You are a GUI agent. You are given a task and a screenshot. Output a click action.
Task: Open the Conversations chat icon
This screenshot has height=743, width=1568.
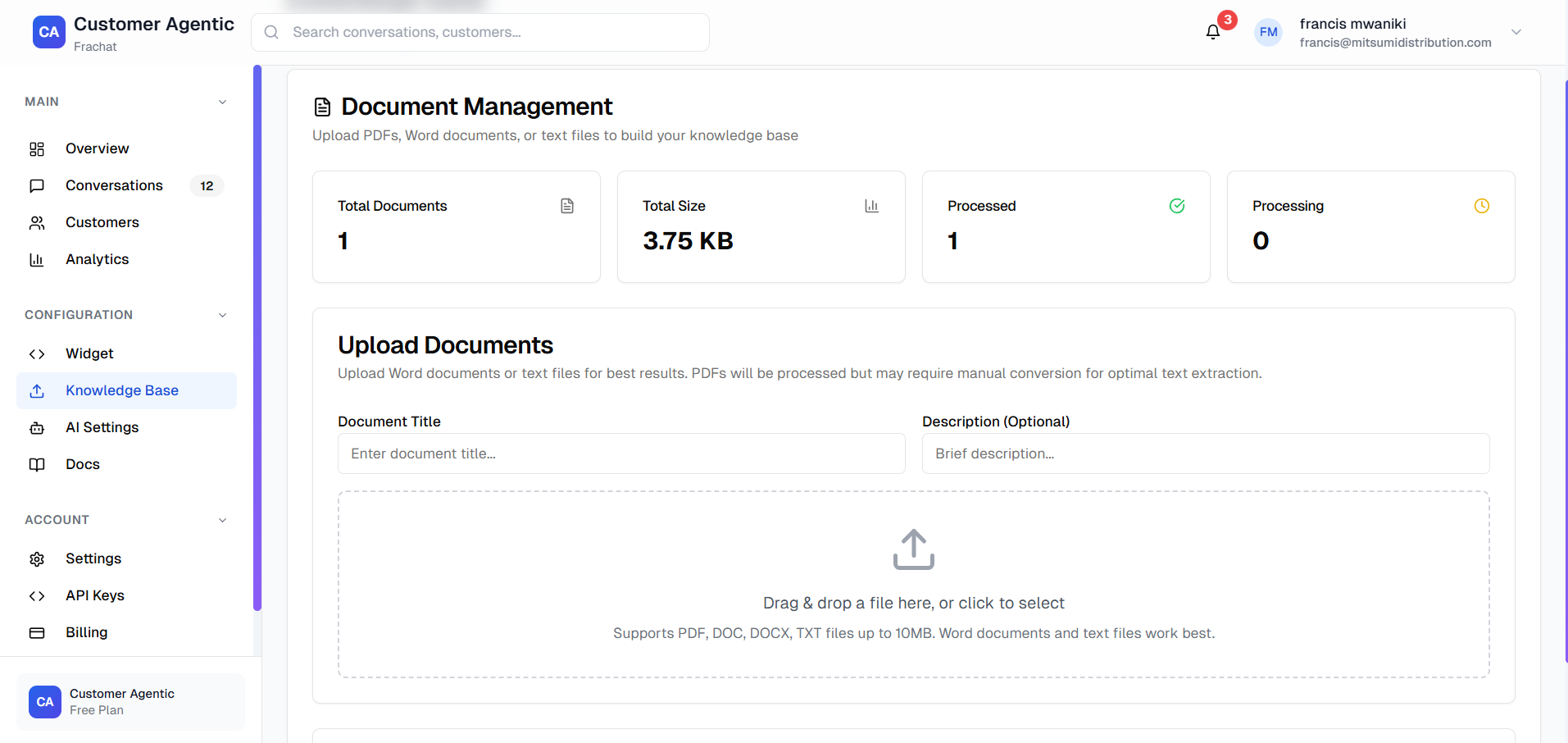37,185
